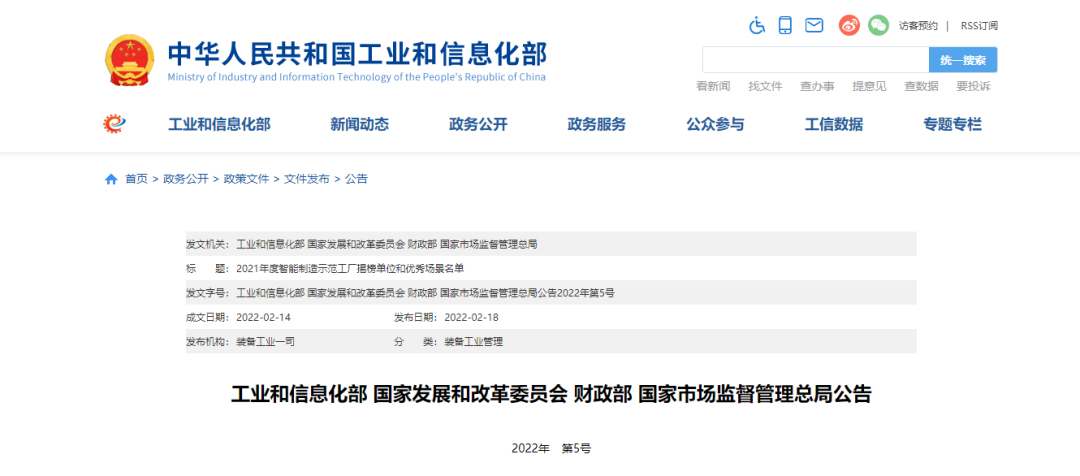Image resolution: width=1080 pixels, height=476 pixels.
Task: Click the home icon in breadcrumb
Action: [x=111, y=179]
